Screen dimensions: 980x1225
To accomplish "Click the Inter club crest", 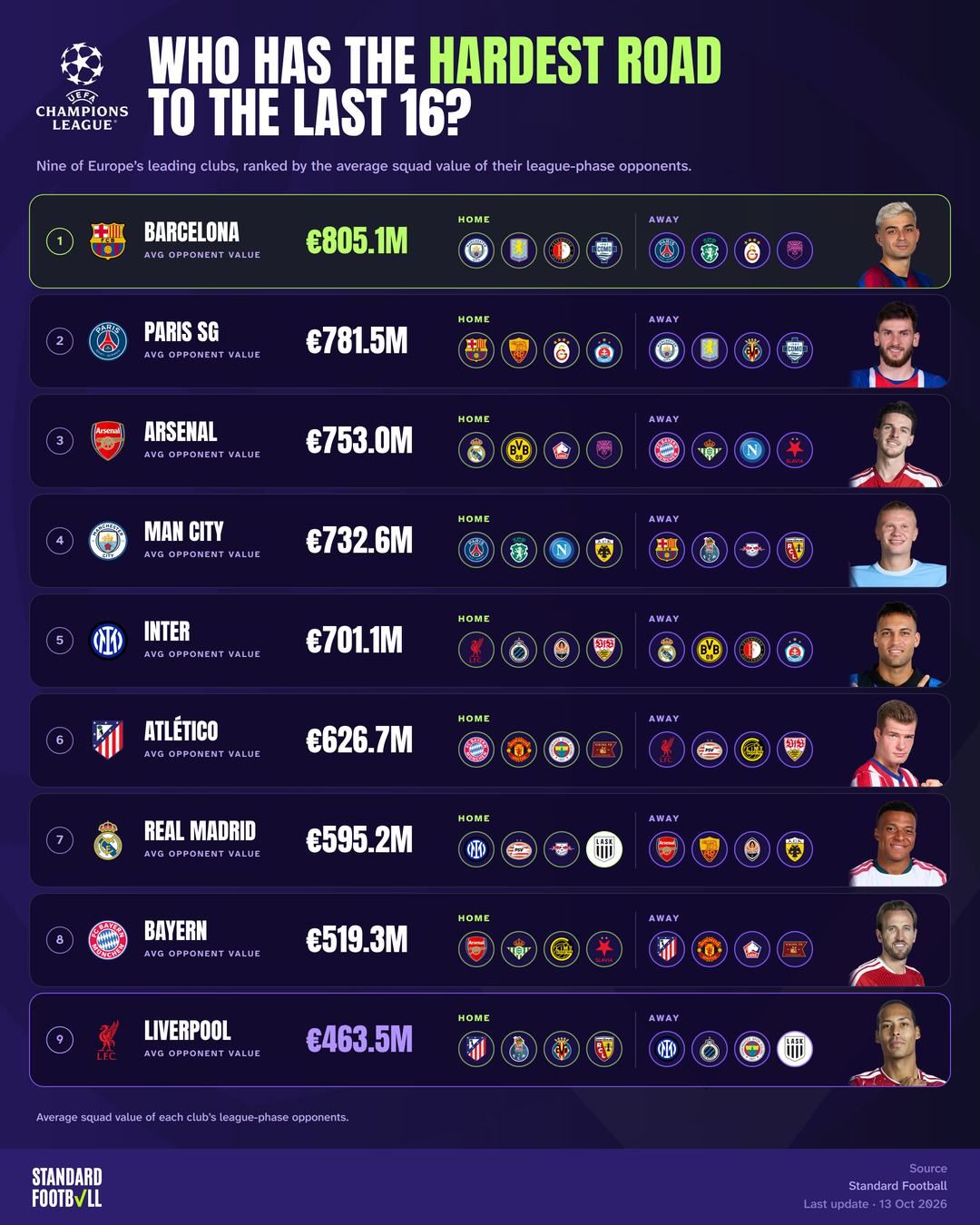I will coord(107,641).
